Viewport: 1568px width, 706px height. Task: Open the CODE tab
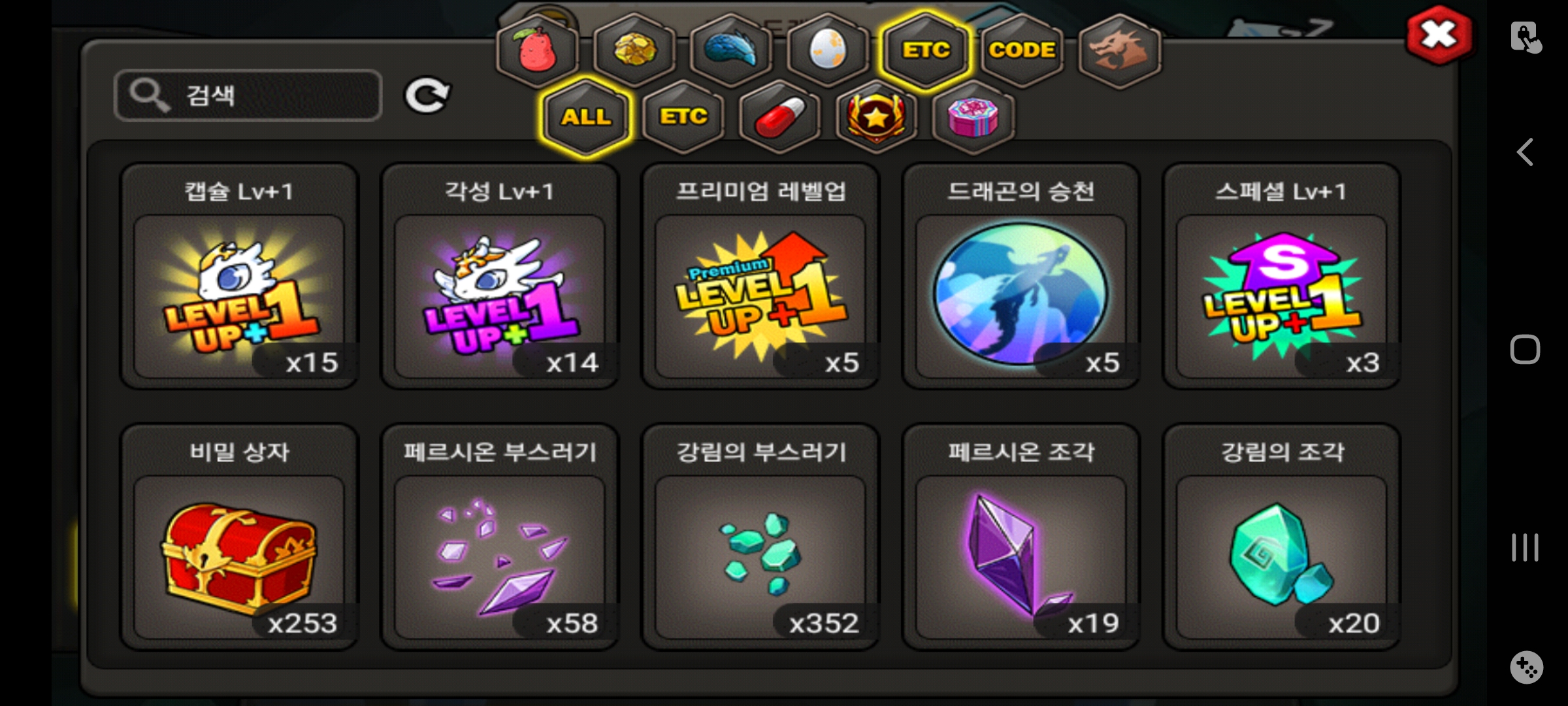pyautogui.click(x=1022, y=50)
